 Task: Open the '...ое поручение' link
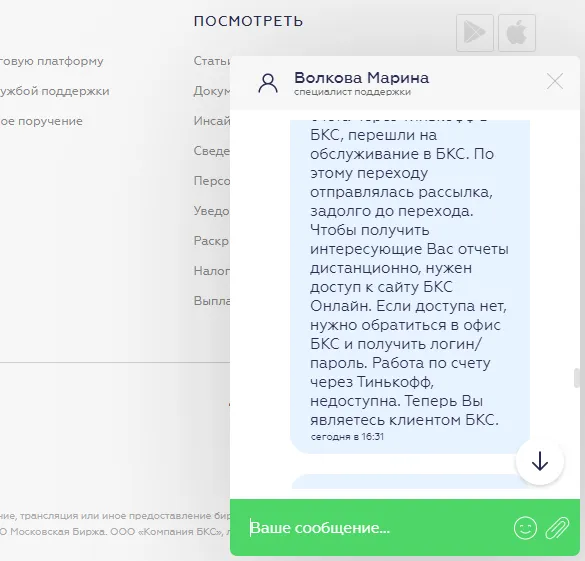click(x=41, y=121)
